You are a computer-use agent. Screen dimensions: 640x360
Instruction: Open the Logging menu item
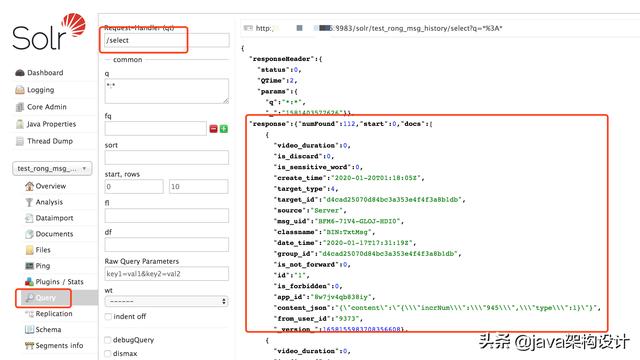point(40,90)
